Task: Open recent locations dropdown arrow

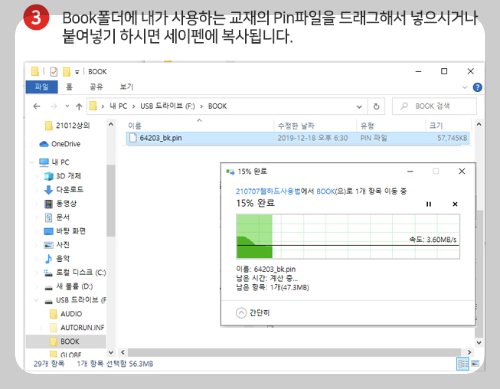Action: (67, 106)
